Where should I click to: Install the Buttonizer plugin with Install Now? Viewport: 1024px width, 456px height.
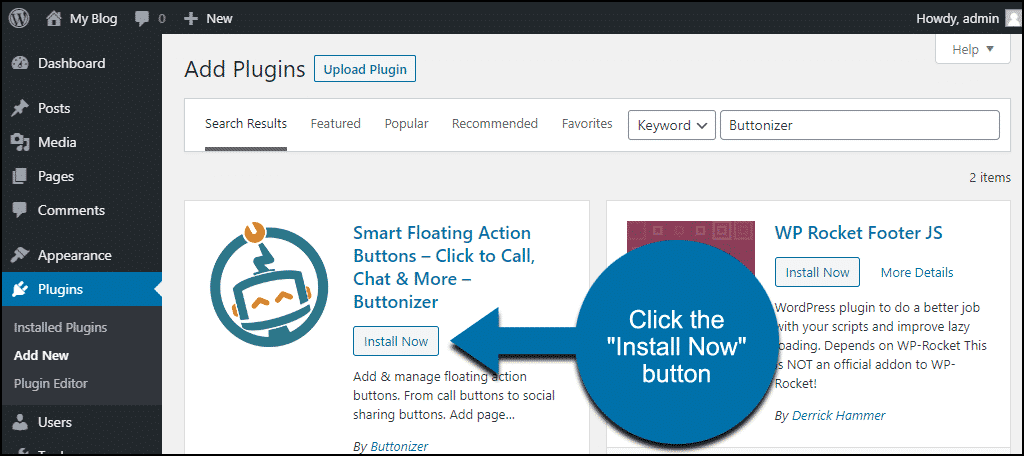click(x=396, y=341)
